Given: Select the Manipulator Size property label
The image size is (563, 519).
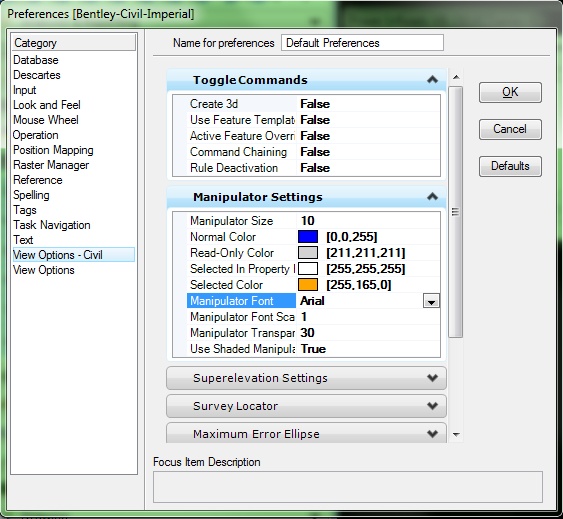Looking at the screenshot, I should (x=231, y=221).
